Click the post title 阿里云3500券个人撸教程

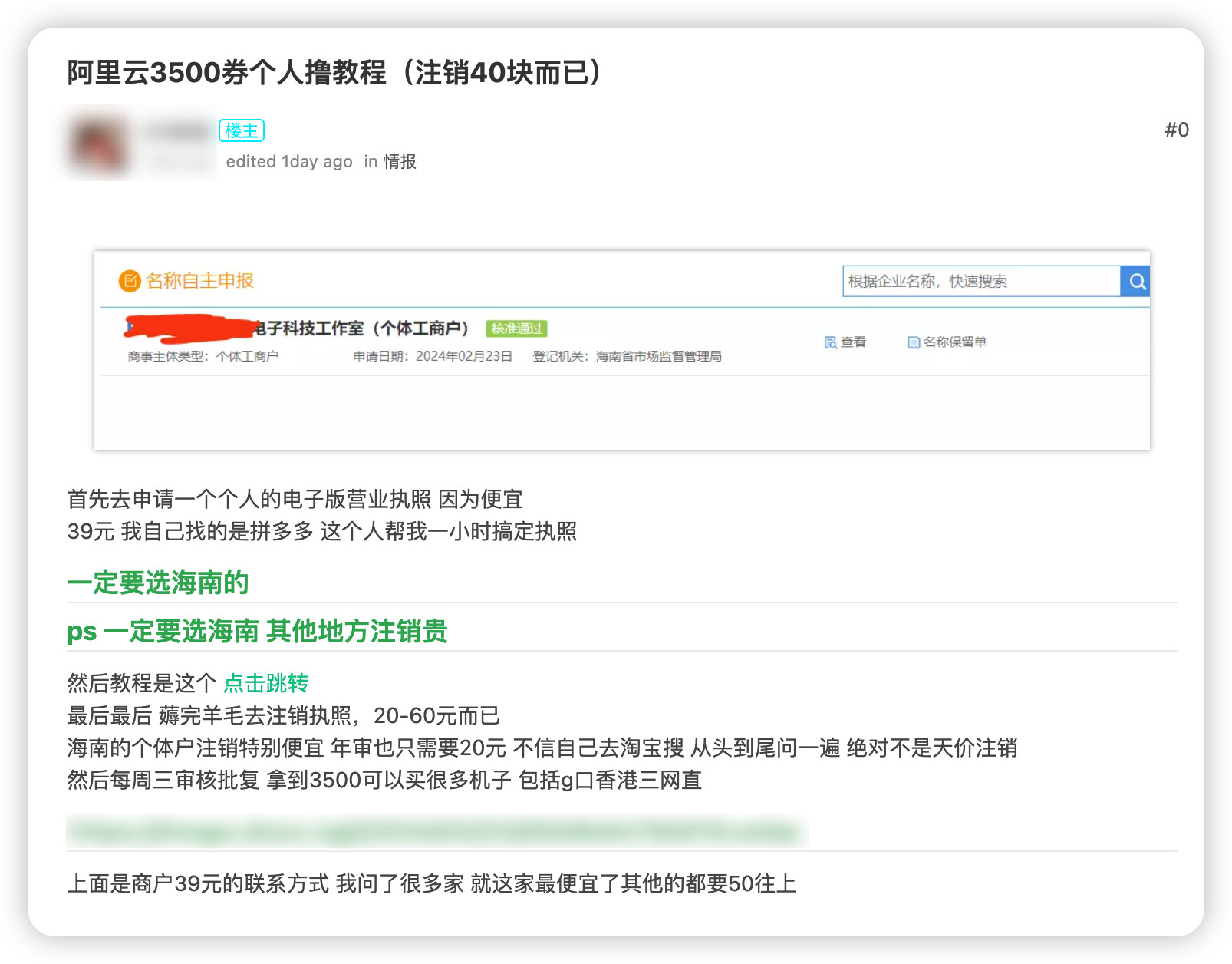pos(334,73)
